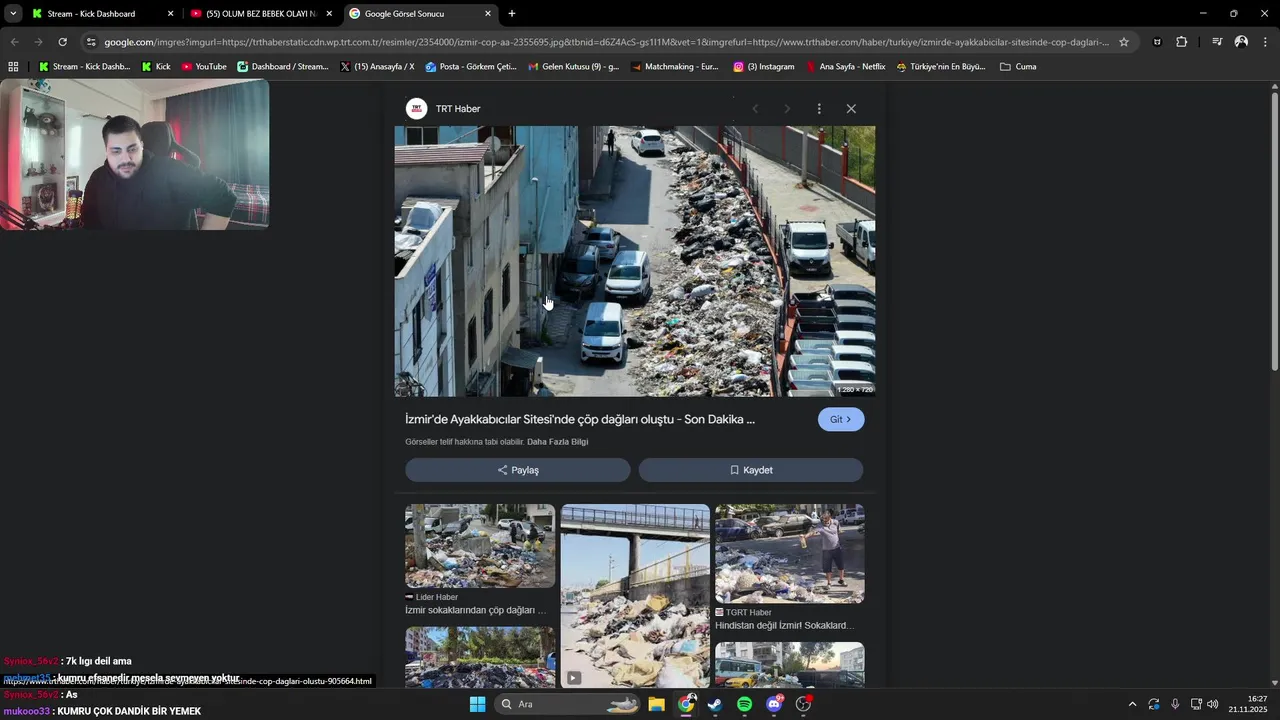Open Steam from the taskbar

(x=715, y=704)
